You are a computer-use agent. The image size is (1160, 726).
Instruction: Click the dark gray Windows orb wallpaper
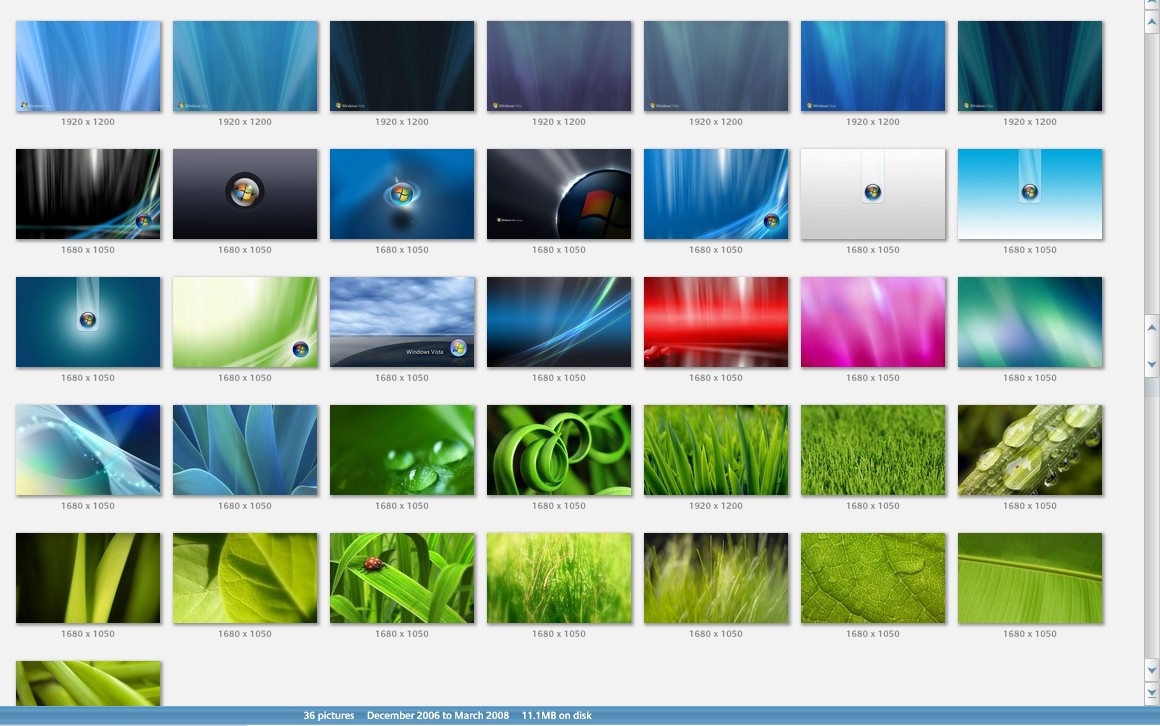click(x=245, y=194)
